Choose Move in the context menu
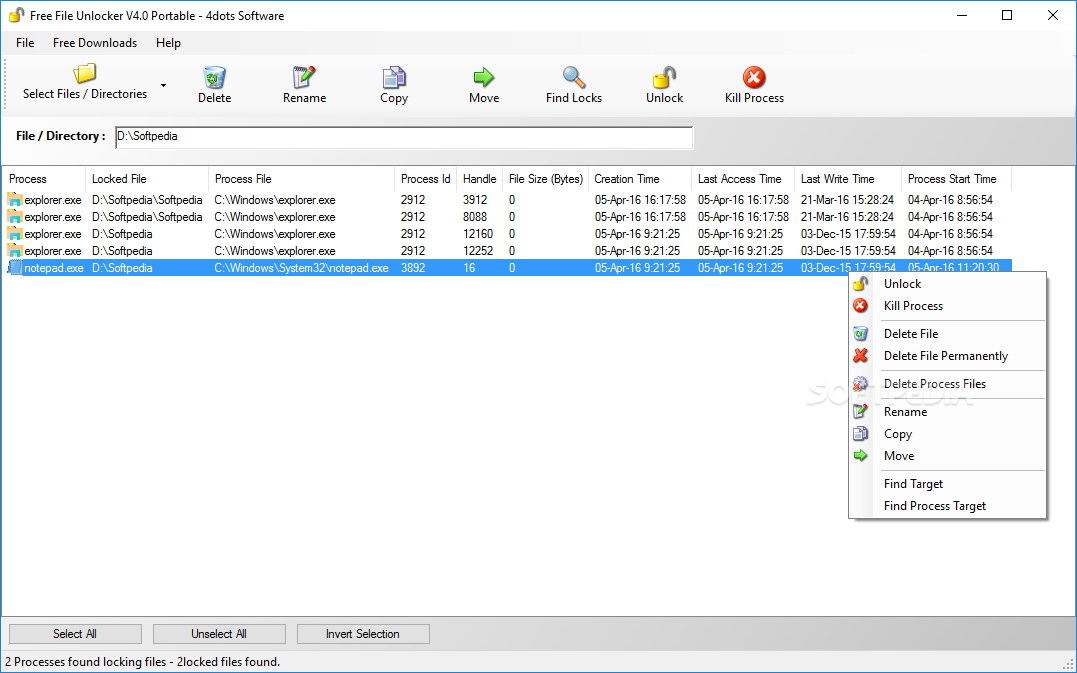This screenshot has width=1077, height=673. click(x=947, y=456)
